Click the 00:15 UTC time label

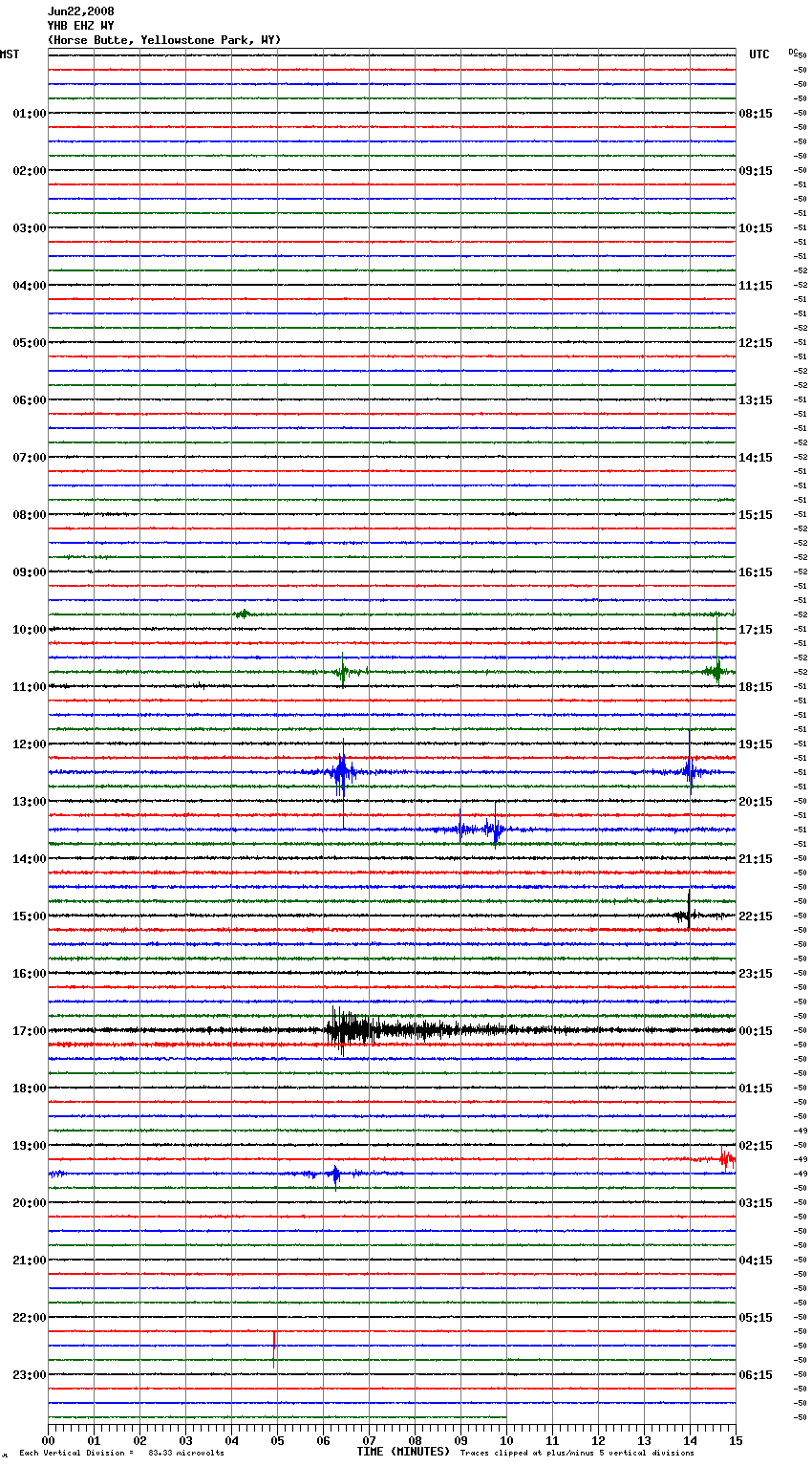pos(756,1031)
